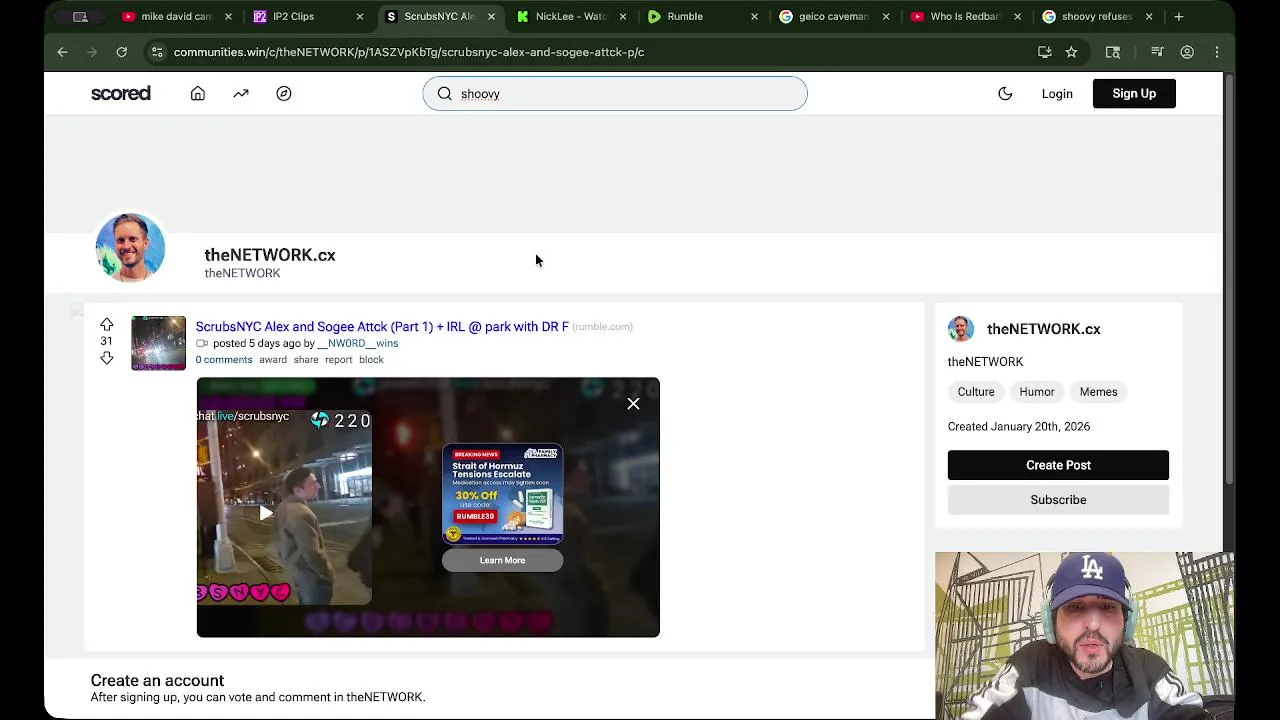Close the embedded video ad overlay
The image size is (1280, 720).
click(x=633, y=404)
